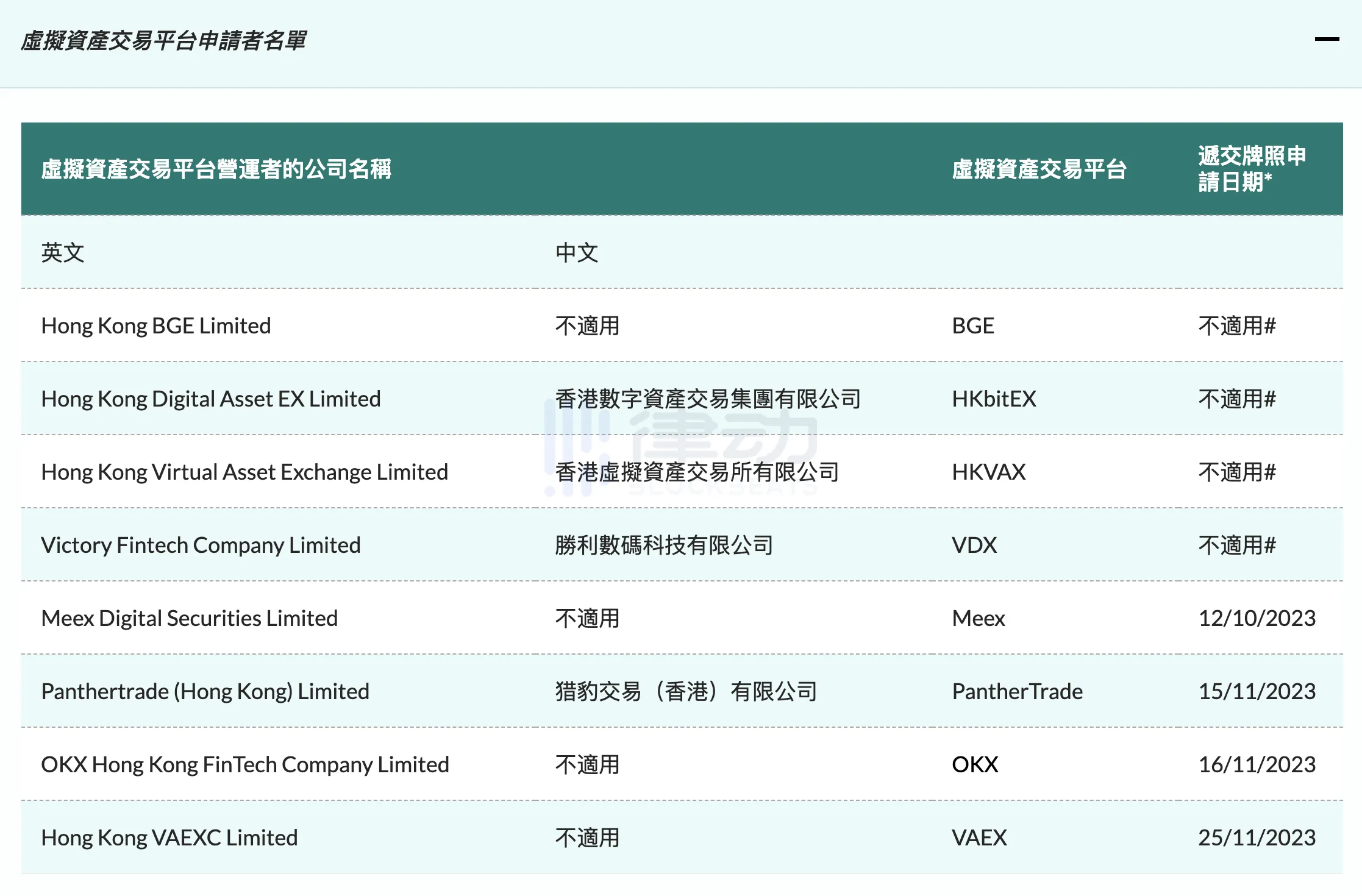Click the company name column header

tap(216, 169)
